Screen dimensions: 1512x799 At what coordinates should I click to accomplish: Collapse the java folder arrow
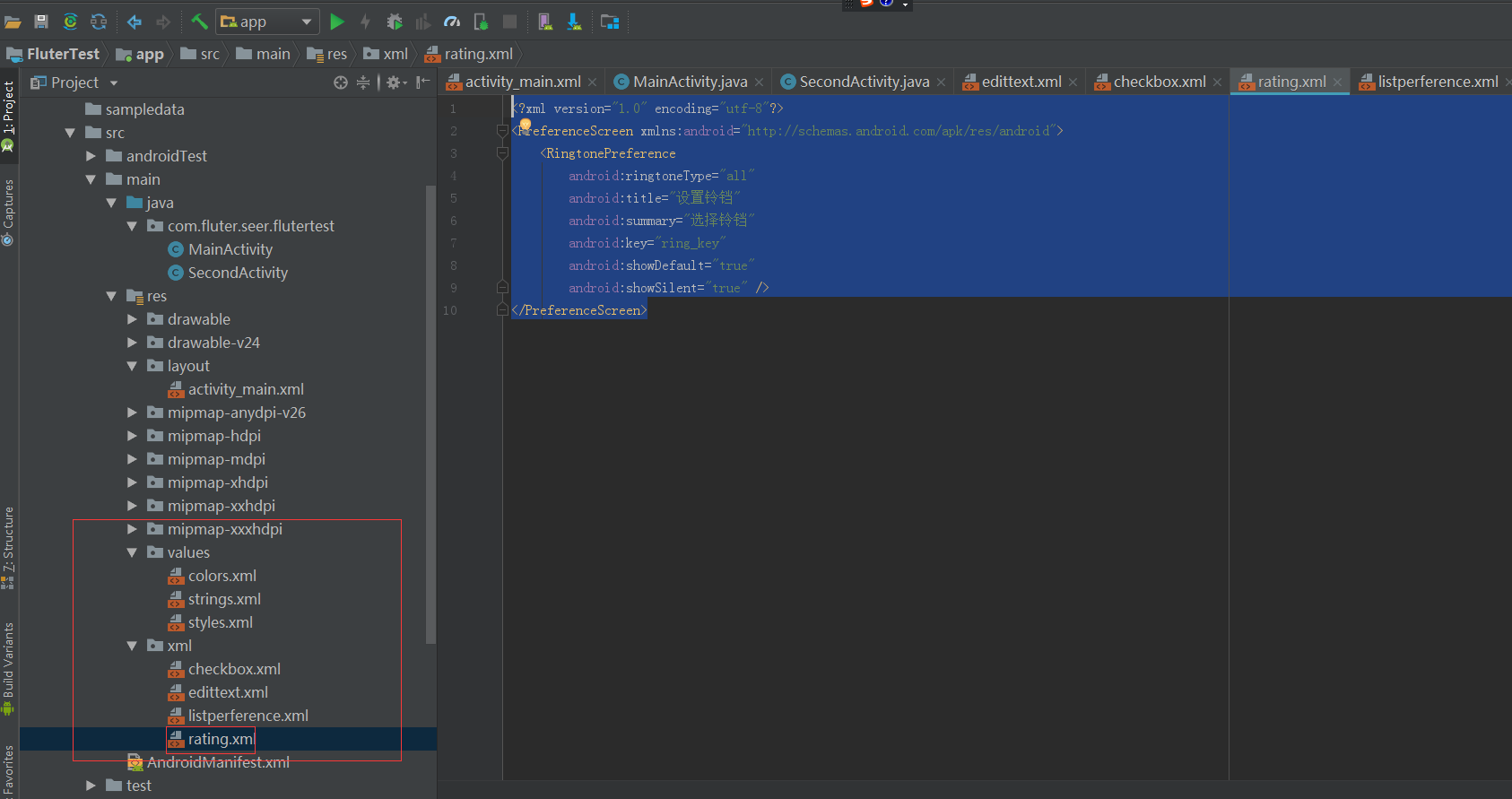[111, 203]
